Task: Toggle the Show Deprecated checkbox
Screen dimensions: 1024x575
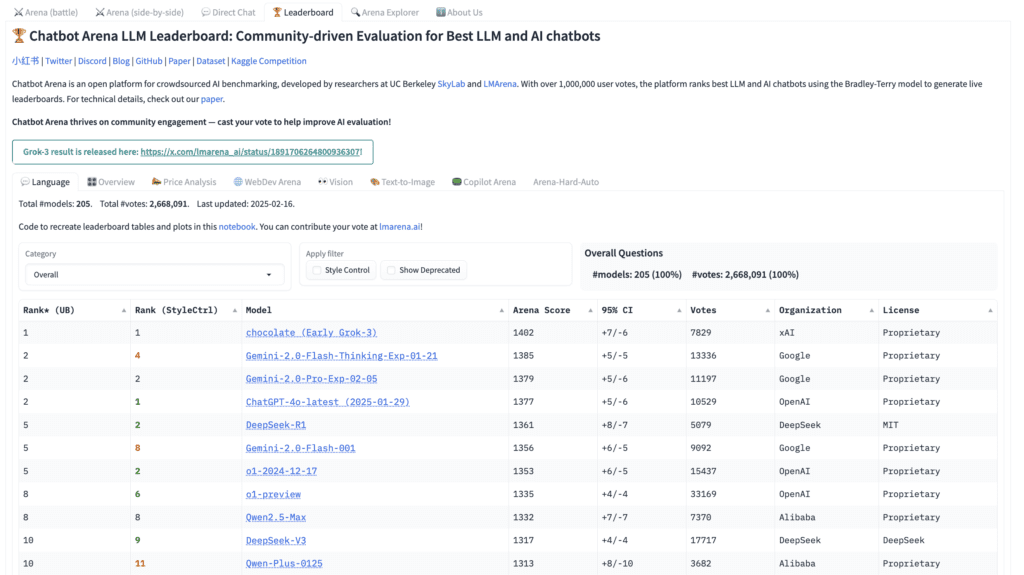Action: 392,270
